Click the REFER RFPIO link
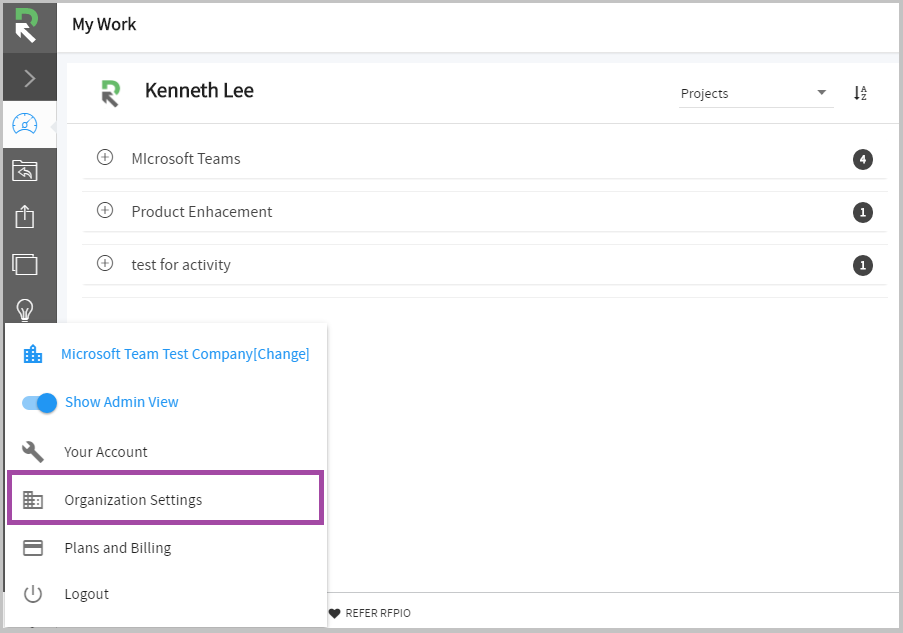The width and height of the screenshot is (903, 633). pyautogui.click(x=378, y=613)
